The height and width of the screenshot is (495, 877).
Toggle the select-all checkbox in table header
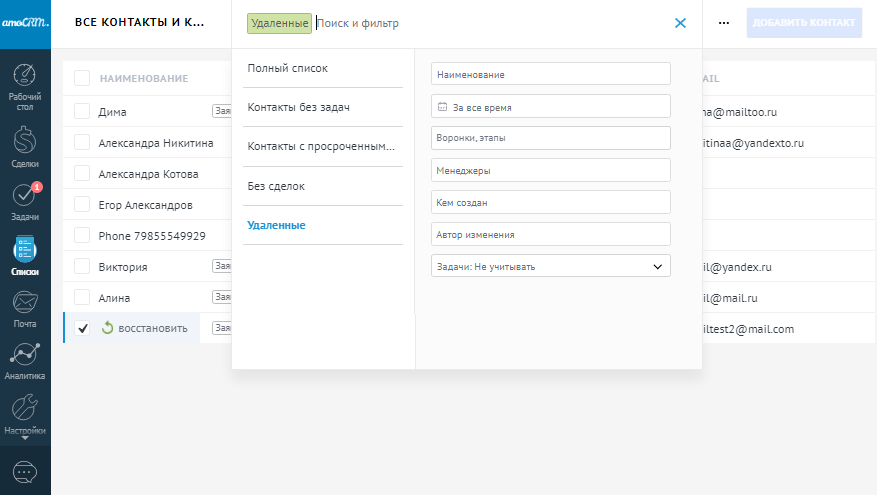click(82, 78)
